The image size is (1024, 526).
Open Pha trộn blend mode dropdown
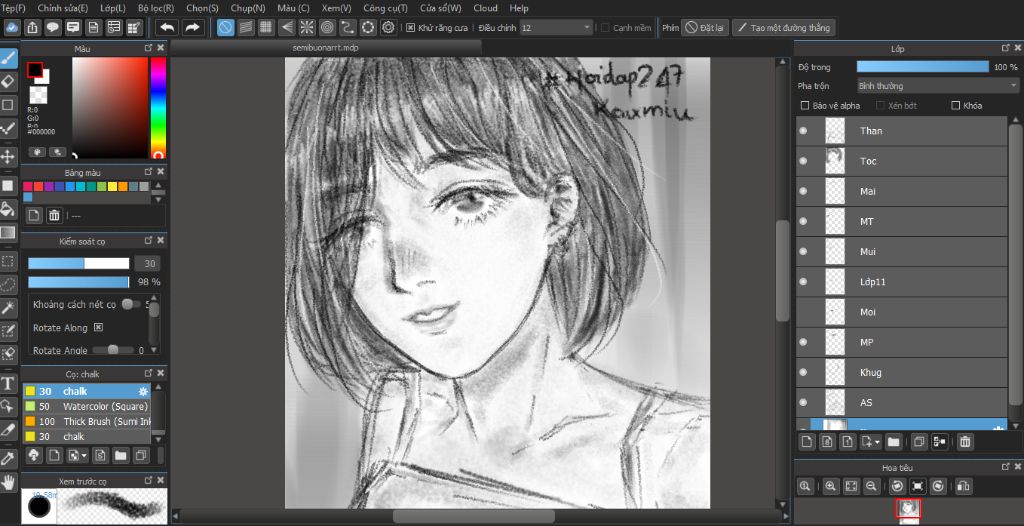[937, 86]
